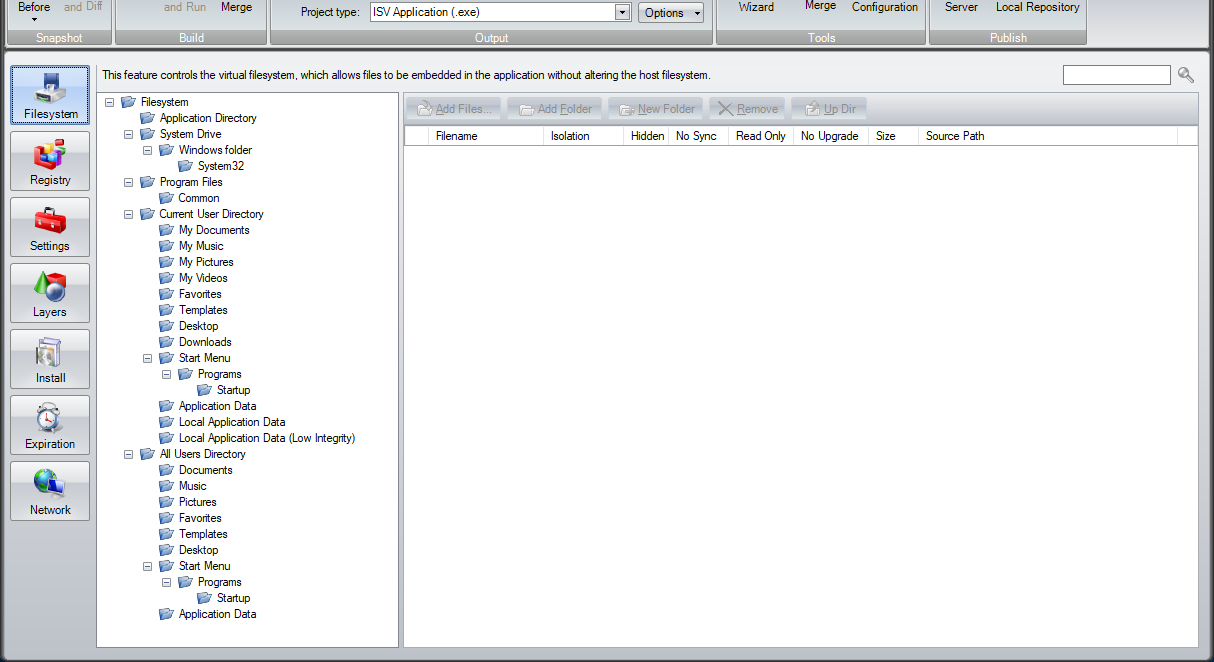The height and width of the screenshot is (662, 1214).
Task: Launch the setup Wizard tool
Action: click(x=756, y=8)
